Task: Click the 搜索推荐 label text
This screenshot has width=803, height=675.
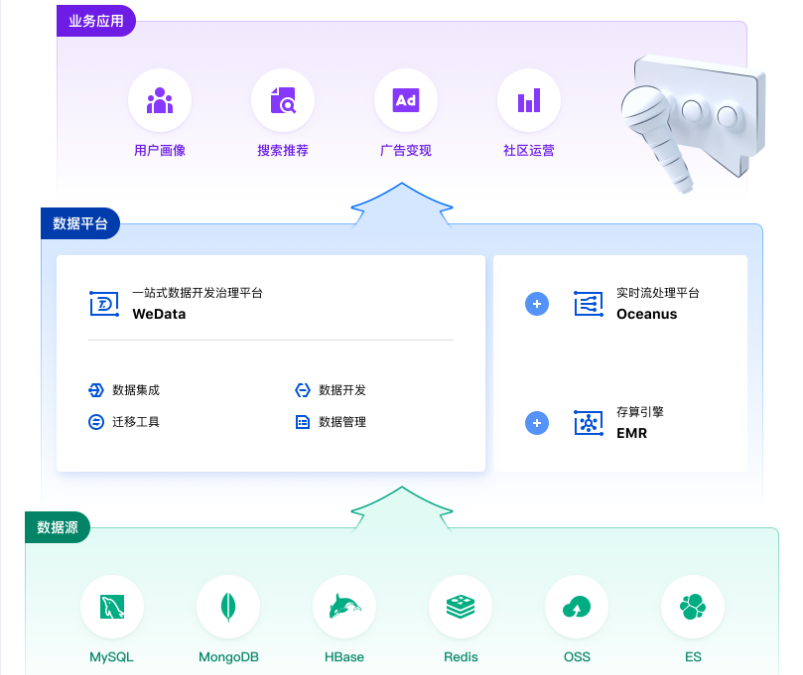Action: click(283, 151)
